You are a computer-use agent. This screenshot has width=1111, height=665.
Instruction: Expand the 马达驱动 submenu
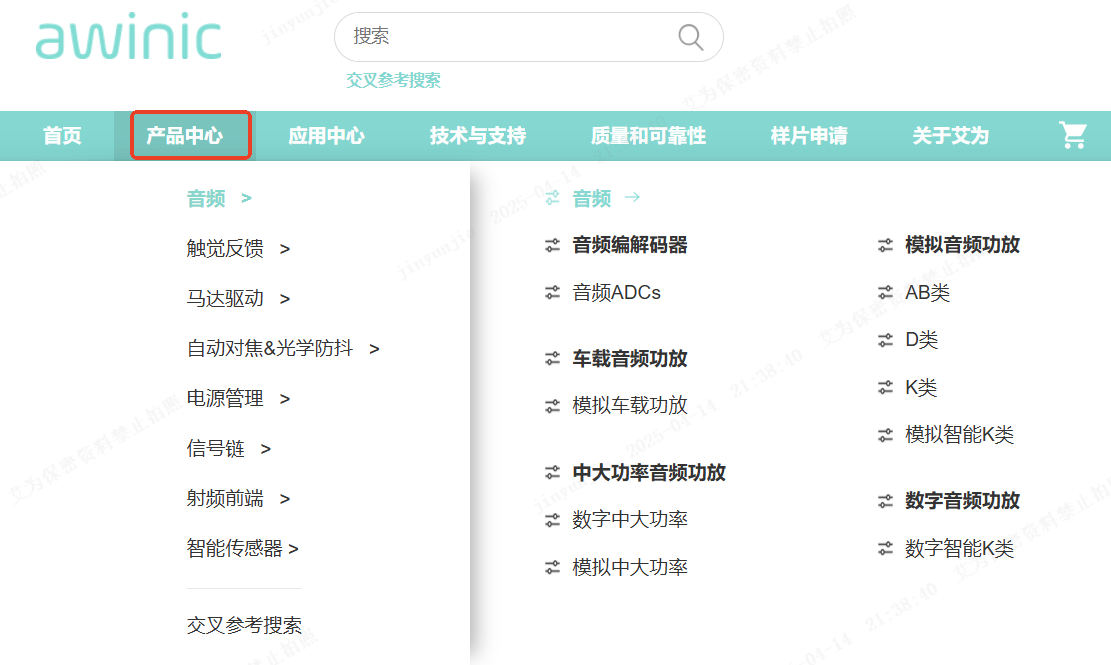click(237, 299)
